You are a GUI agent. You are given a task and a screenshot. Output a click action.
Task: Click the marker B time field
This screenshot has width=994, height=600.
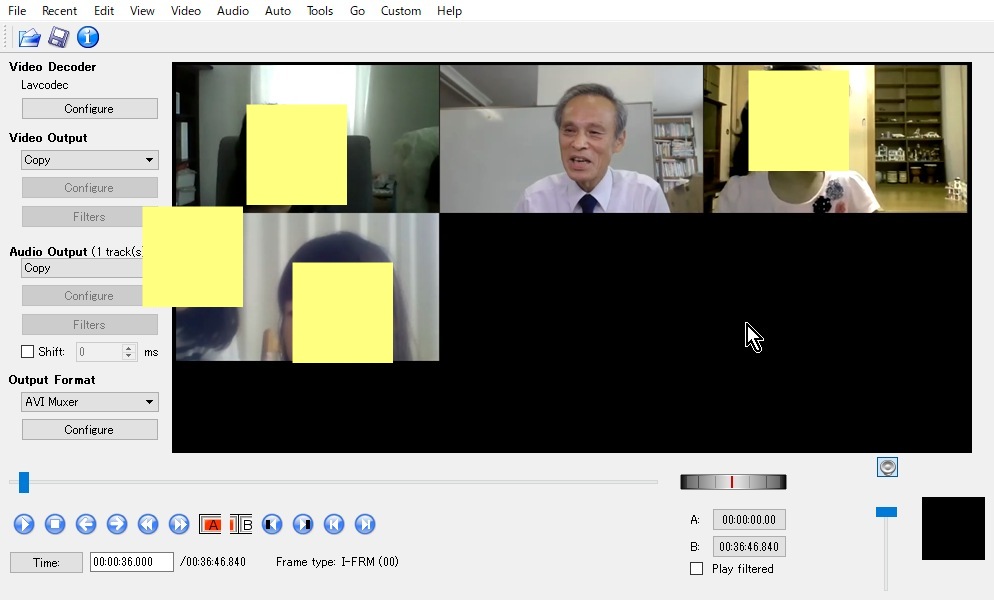pyautogui.click(x=749, y=547)
